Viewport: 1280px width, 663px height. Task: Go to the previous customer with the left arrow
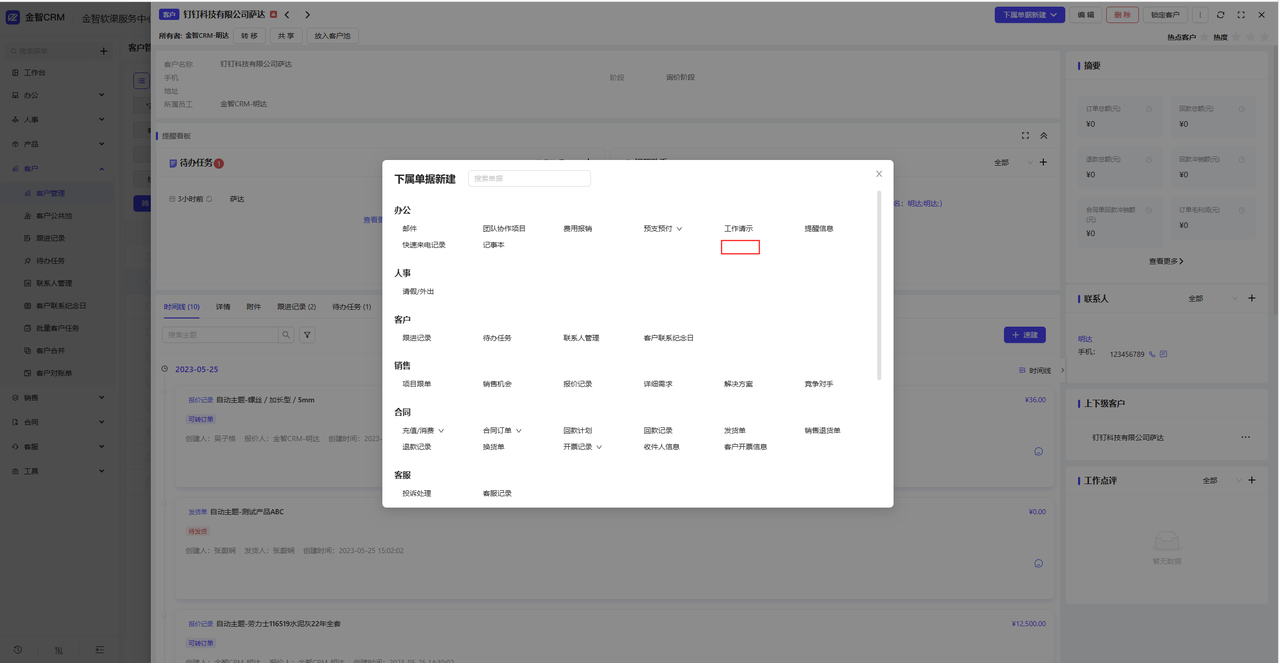point(287,15)
